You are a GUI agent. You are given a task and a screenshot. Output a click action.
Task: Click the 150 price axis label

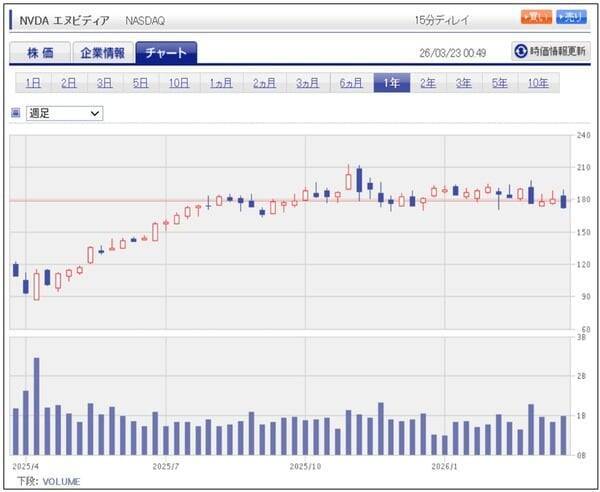coord(583,232)
